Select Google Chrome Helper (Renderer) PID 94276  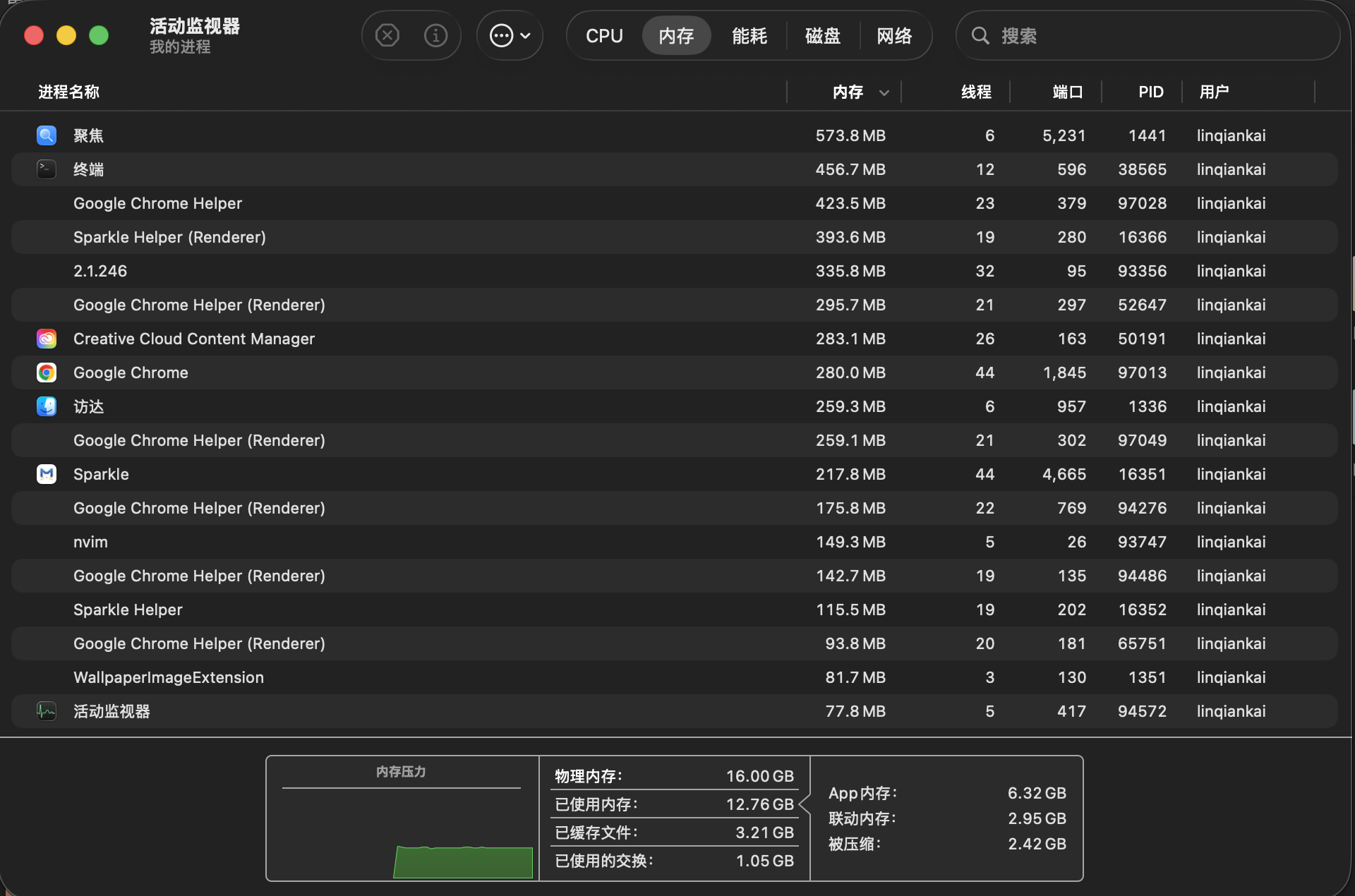674,508
